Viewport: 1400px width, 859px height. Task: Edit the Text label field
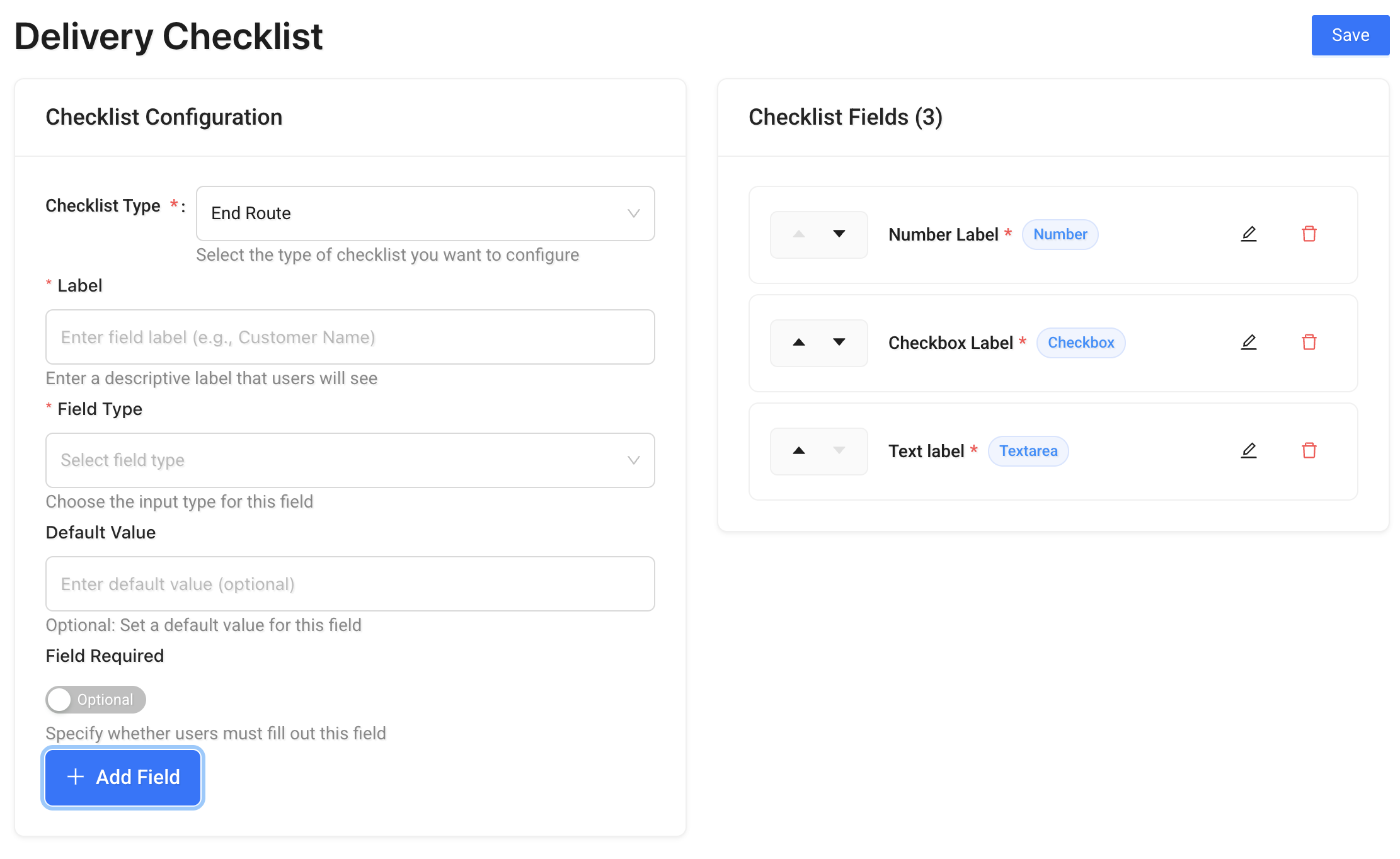[1249, 450]
